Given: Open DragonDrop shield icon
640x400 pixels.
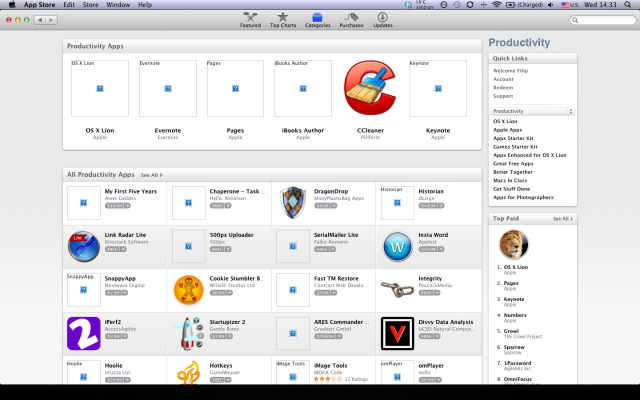Looking at the screenshot, I should coord(293,203).
